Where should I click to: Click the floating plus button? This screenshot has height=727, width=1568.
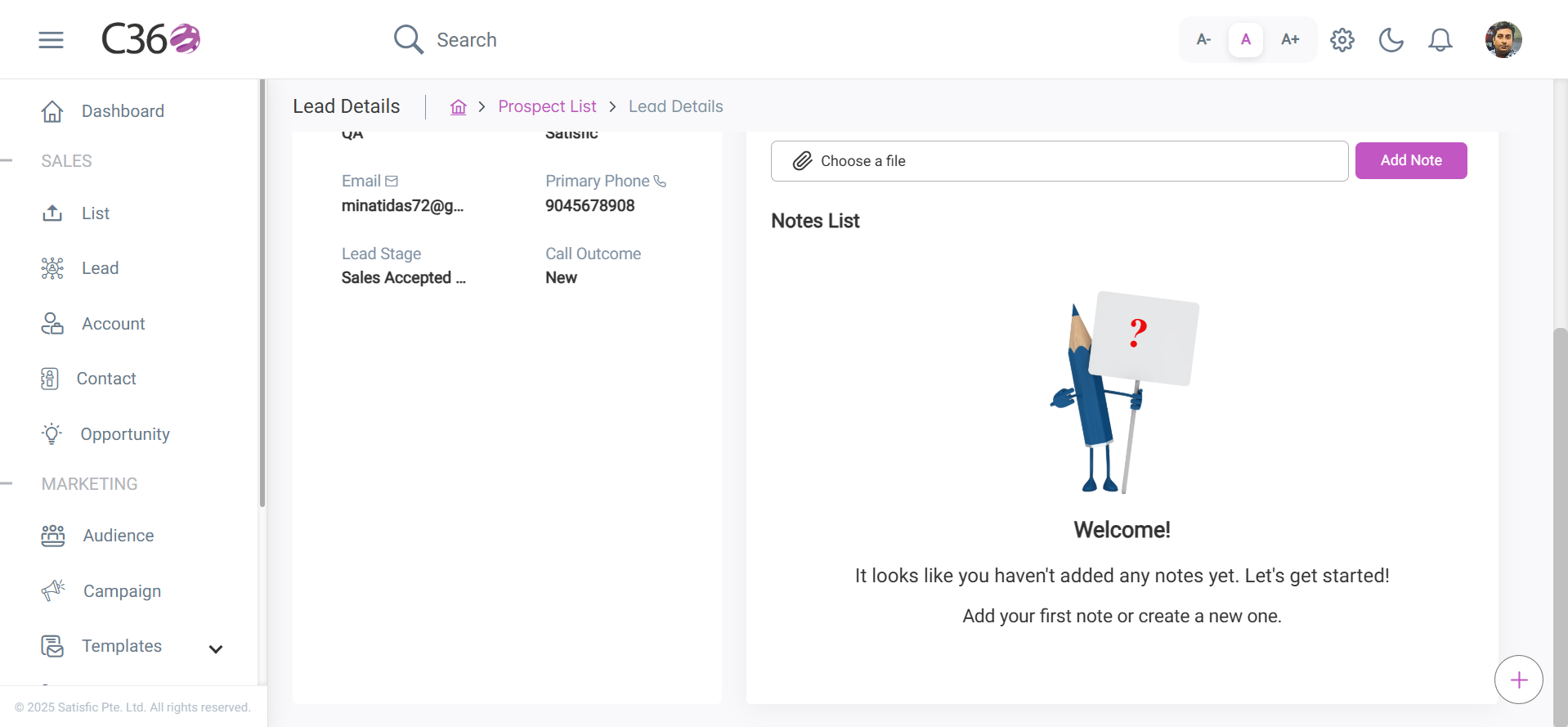pos(1519,680)
